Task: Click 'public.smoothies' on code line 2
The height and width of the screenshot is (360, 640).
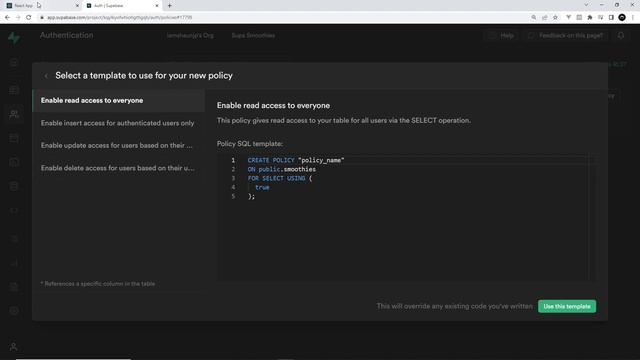Action: (x=287, y=169)
